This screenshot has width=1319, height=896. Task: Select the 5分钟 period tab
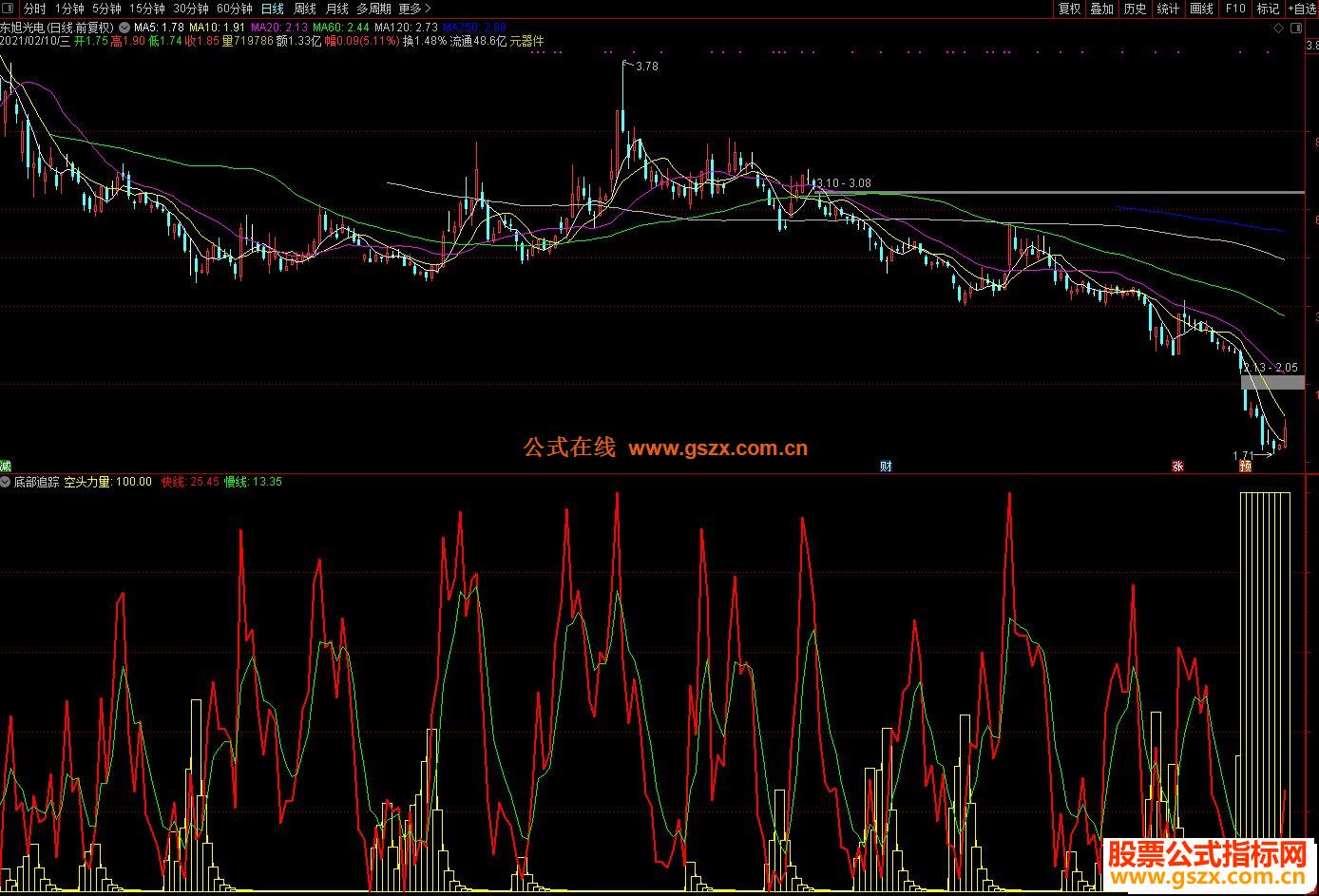pos(106,9)
